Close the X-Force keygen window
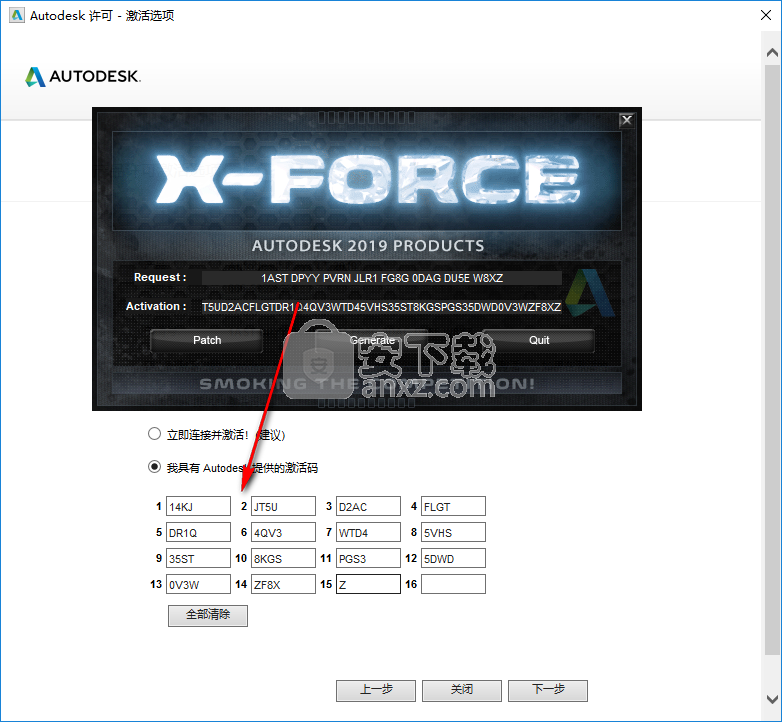 coord(626,120)
